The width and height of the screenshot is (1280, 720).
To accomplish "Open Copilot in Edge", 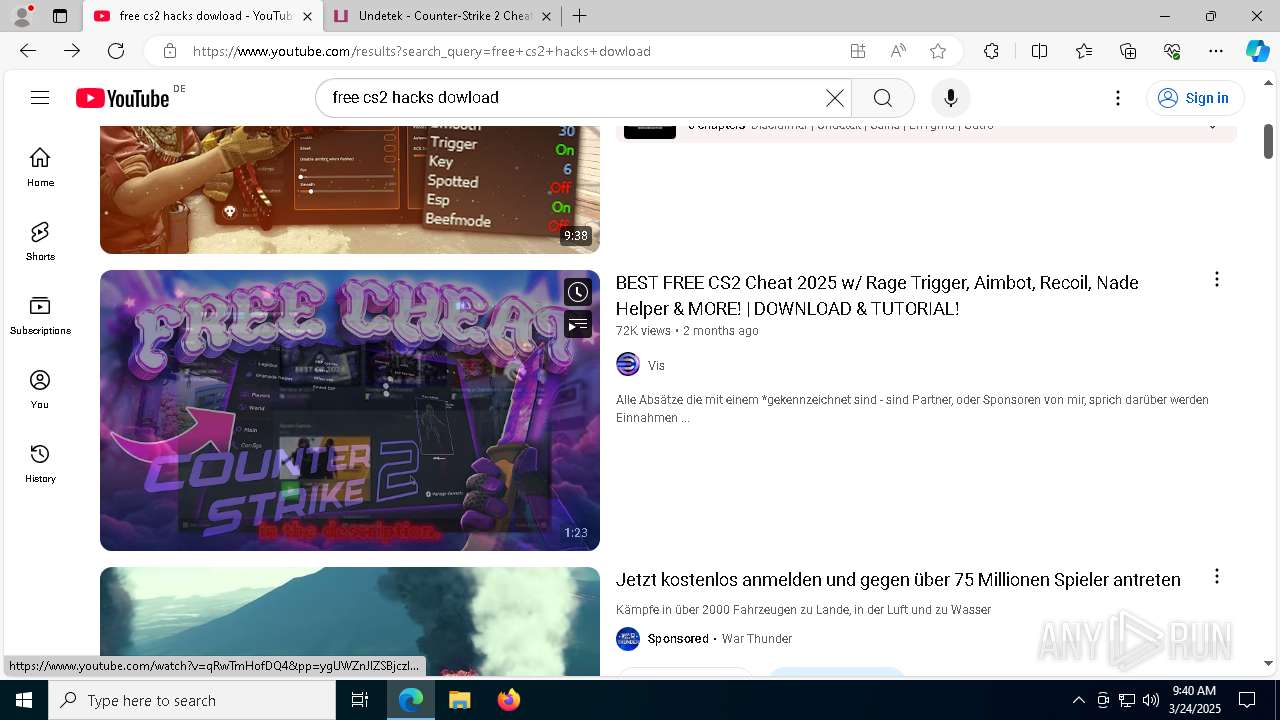I will tap(1257, 51).
